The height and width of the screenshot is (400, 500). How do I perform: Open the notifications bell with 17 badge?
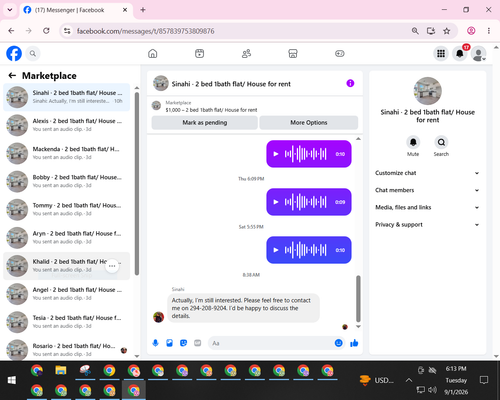click(460, 53)
